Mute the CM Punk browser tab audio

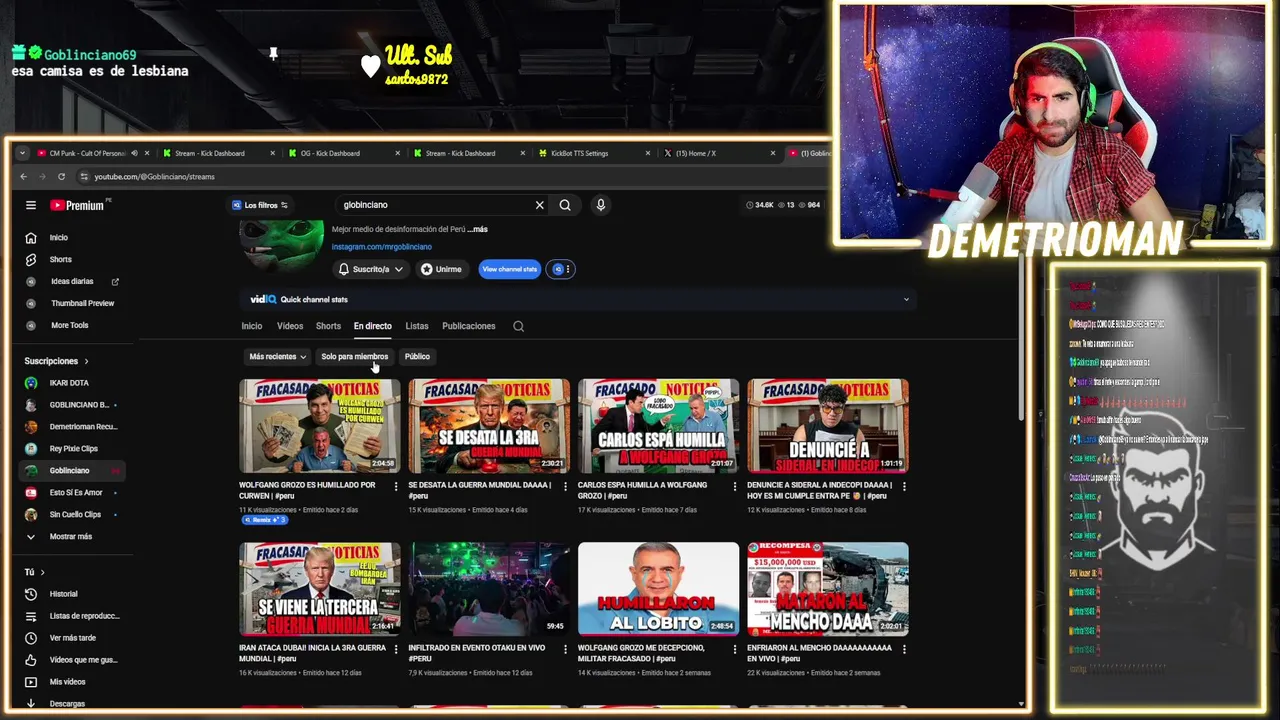click(134, 153)
